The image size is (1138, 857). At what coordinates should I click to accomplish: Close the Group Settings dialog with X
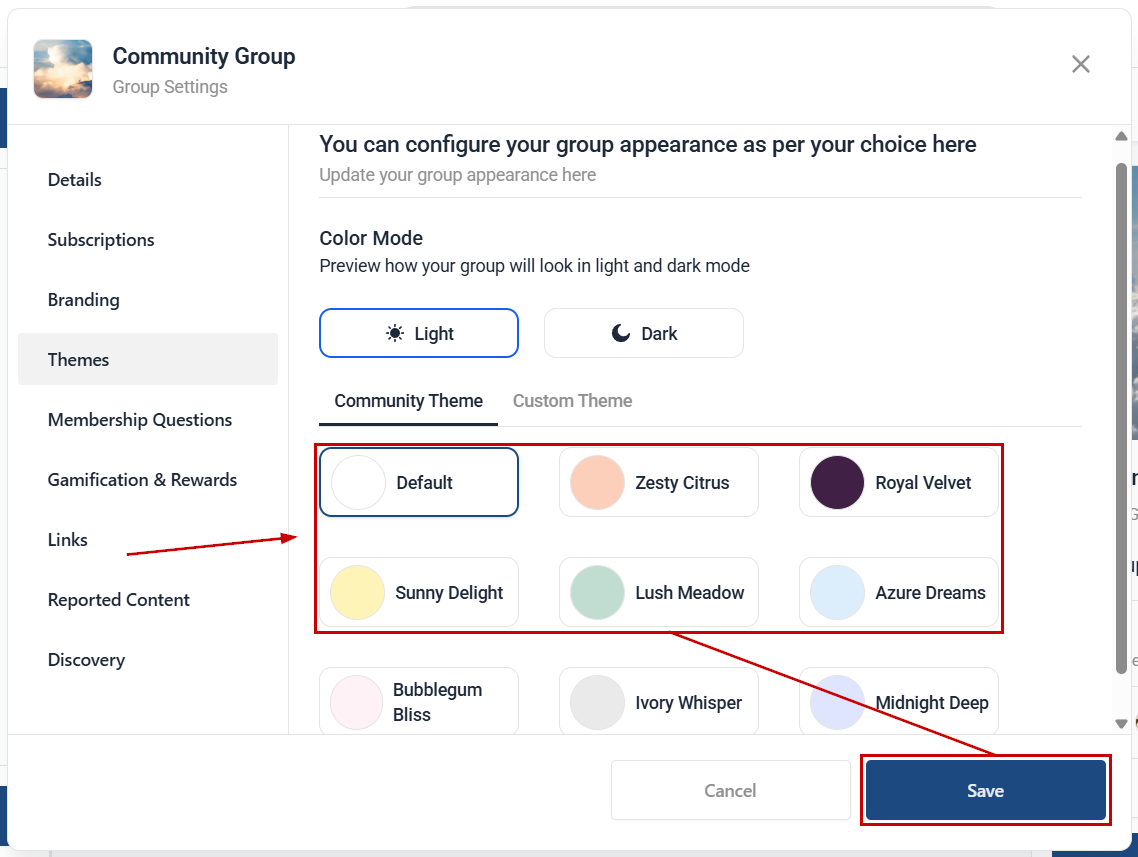point(1081,64)
